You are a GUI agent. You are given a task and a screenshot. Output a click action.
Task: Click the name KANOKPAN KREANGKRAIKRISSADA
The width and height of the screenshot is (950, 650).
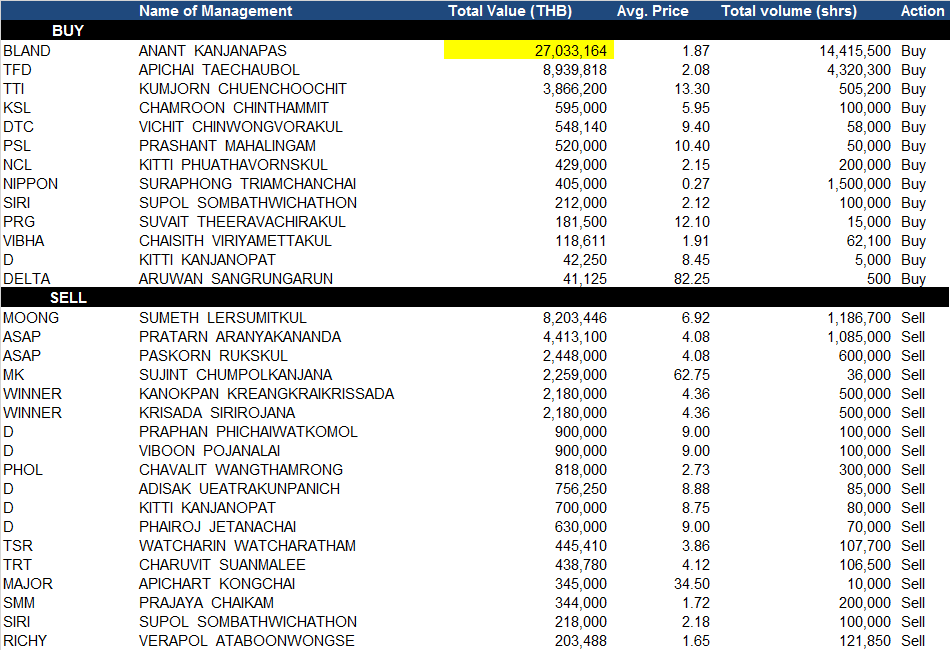click(x=267, y=394)
